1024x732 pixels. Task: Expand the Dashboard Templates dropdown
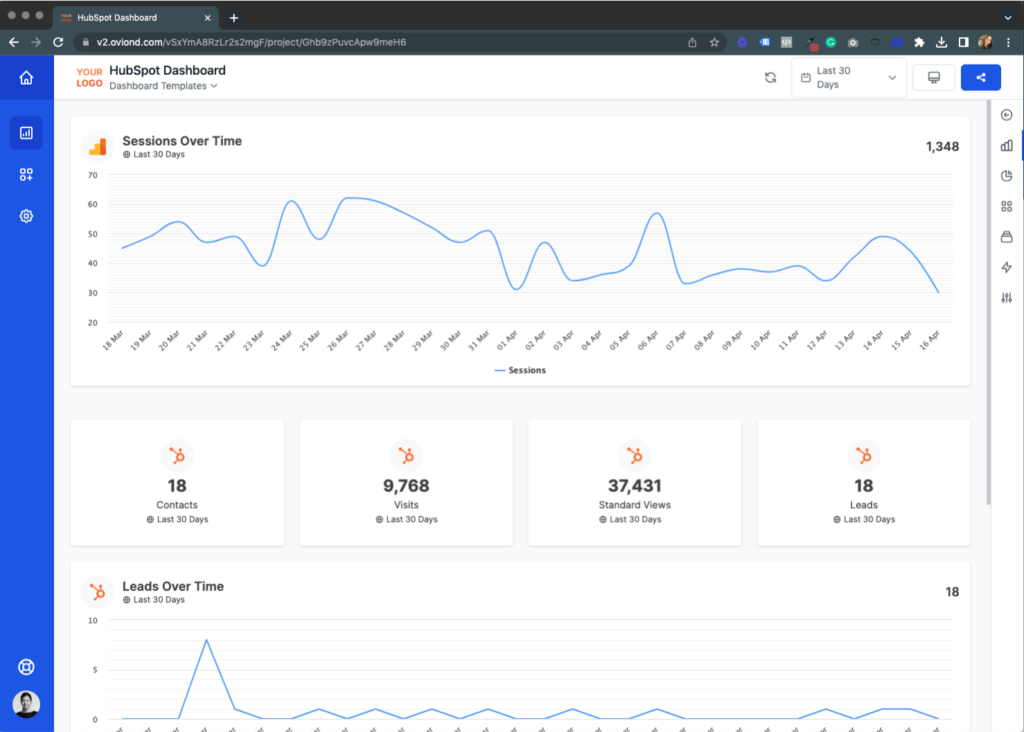163,86
